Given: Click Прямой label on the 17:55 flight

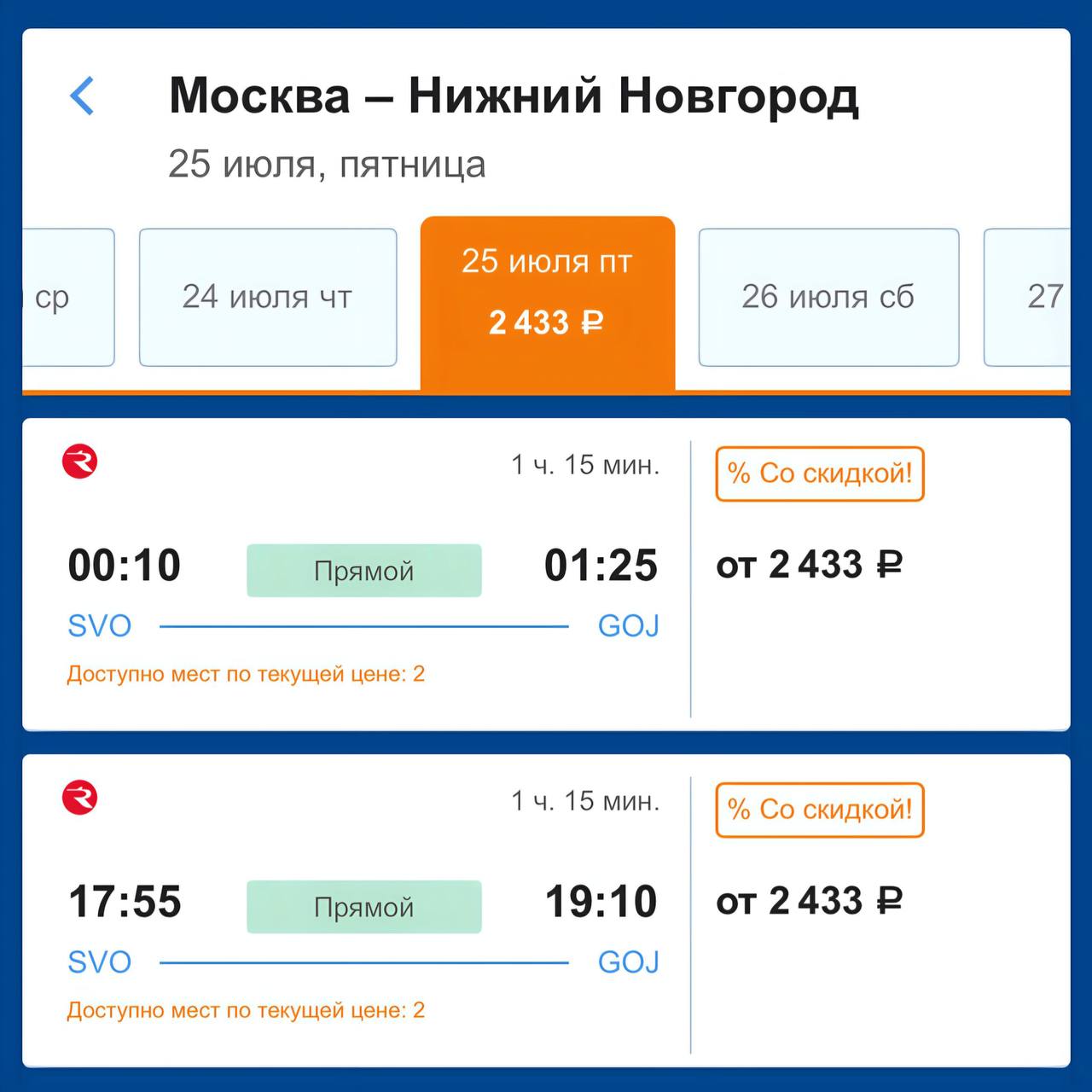Looking at the screenshot, I should tap(364, 906).
